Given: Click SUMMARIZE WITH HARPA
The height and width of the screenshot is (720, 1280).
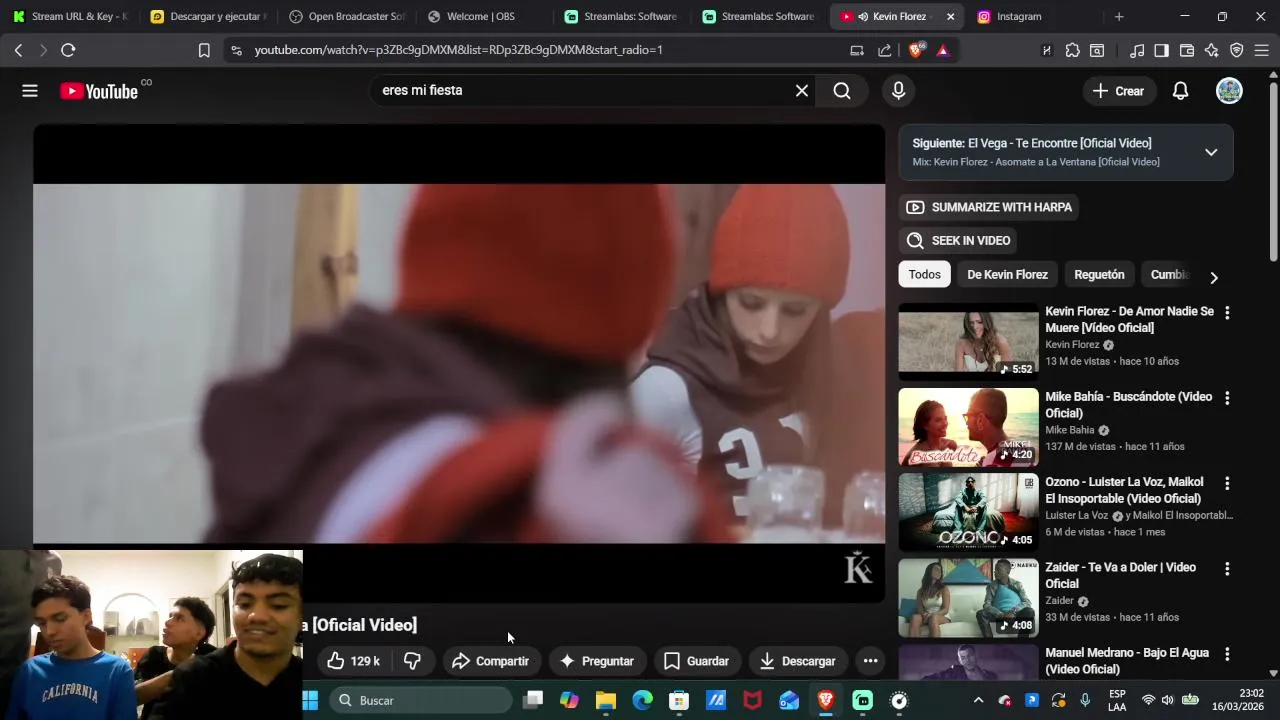Looking at the screenshot, I should tap(988, 207).
